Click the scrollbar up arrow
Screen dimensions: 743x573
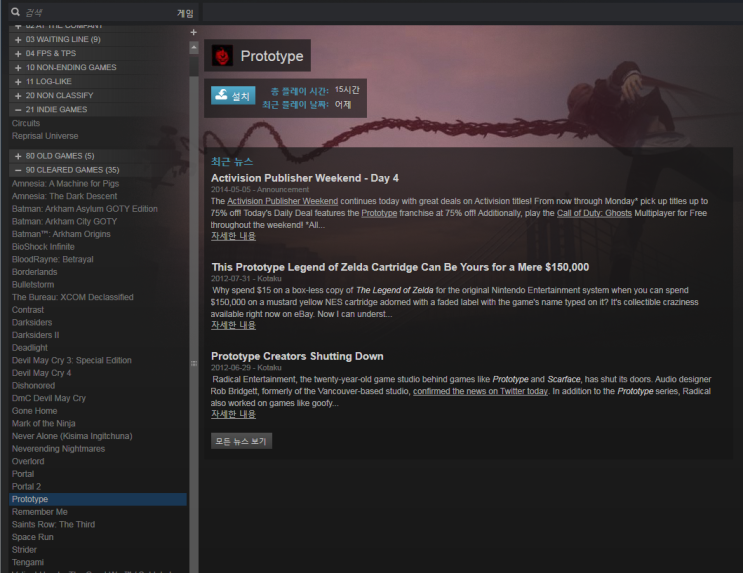[194, 47]
